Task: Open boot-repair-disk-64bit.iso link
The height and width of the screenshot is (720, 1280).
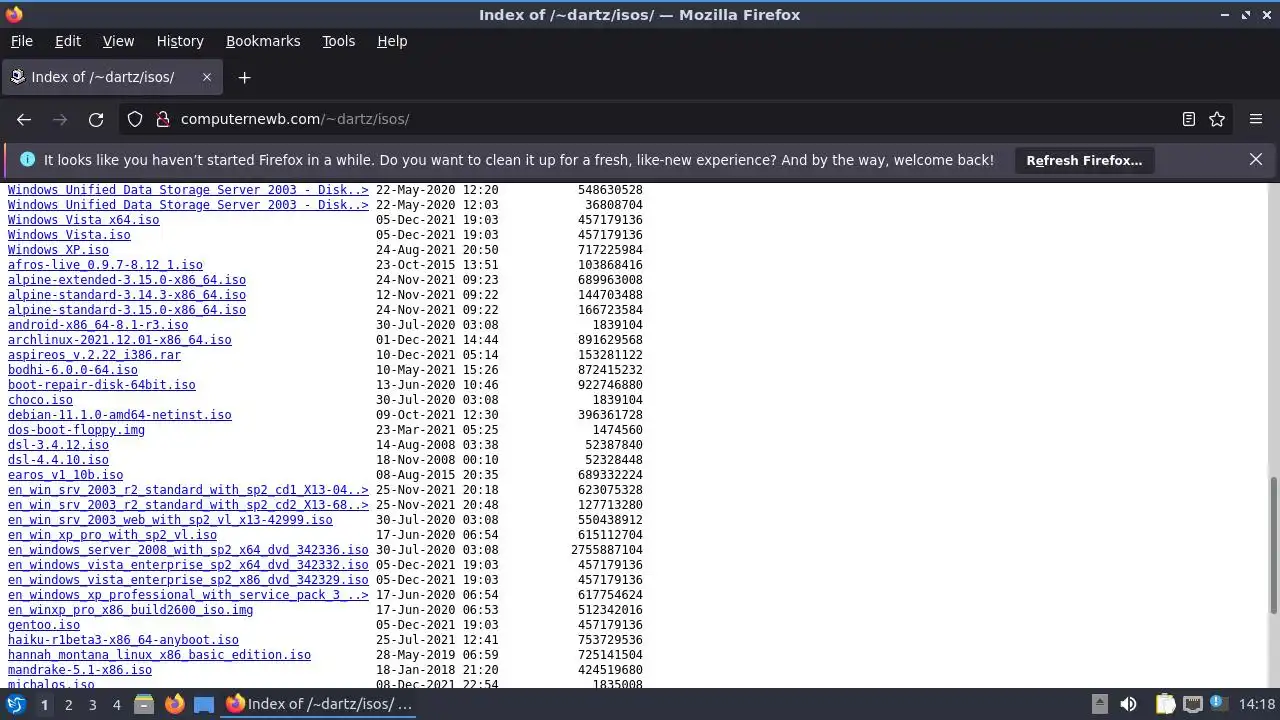Action: [102, 385]
